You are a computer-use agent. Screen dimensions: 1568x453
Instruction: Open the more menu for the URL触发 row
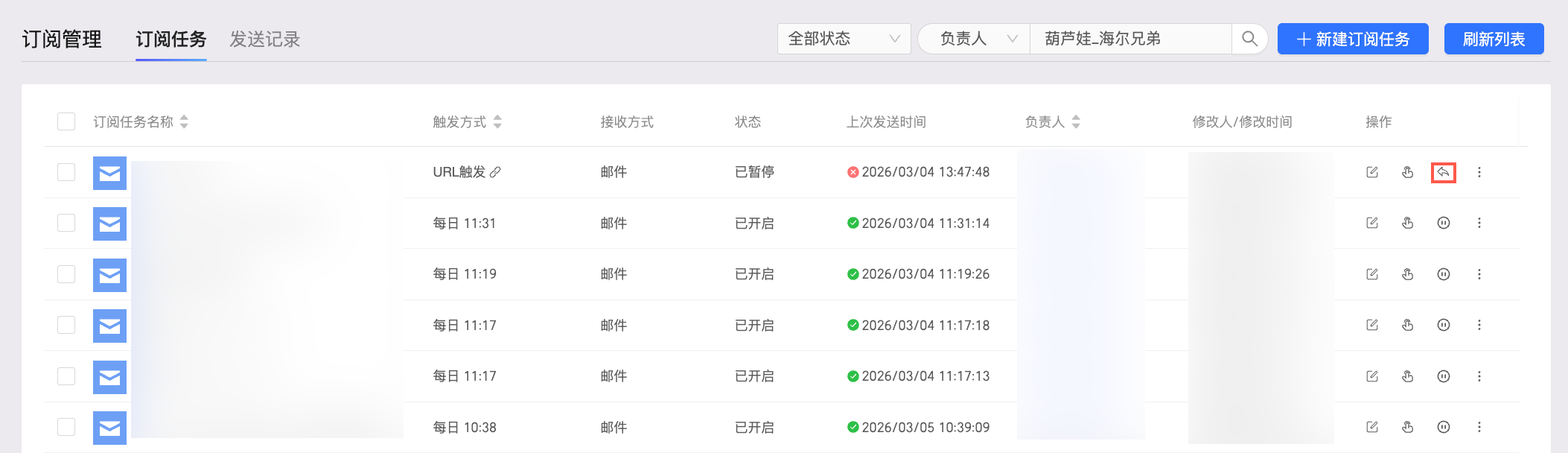coord(1479,172)
